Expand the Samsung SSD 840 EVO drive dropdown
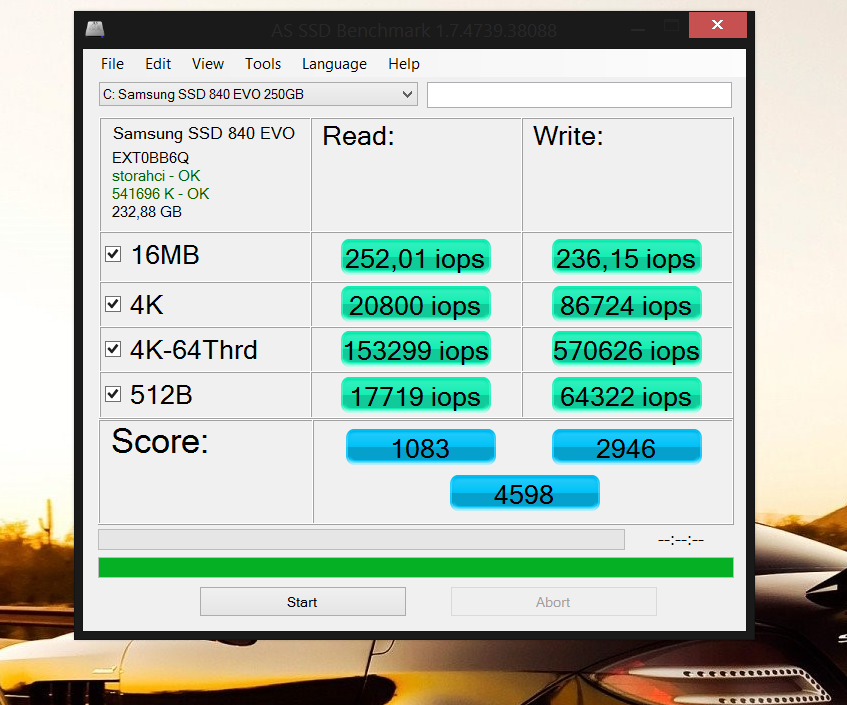Viewport: 847px width, 705px height. pos(258,95)
